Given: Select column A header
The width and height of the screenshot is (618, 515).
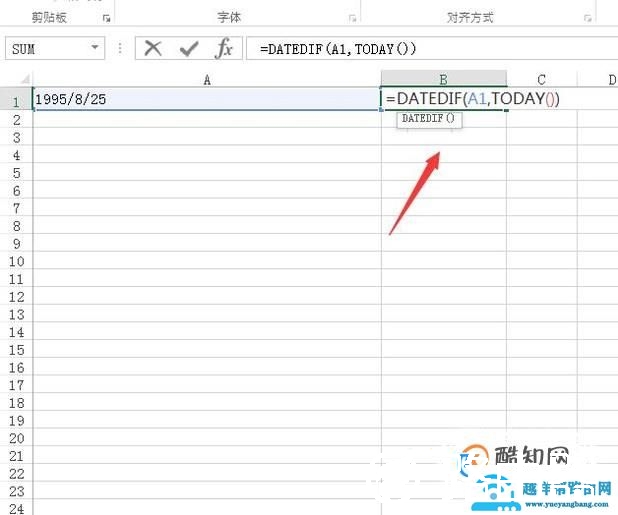Looking at the screenshot, I should click(207, 80).
